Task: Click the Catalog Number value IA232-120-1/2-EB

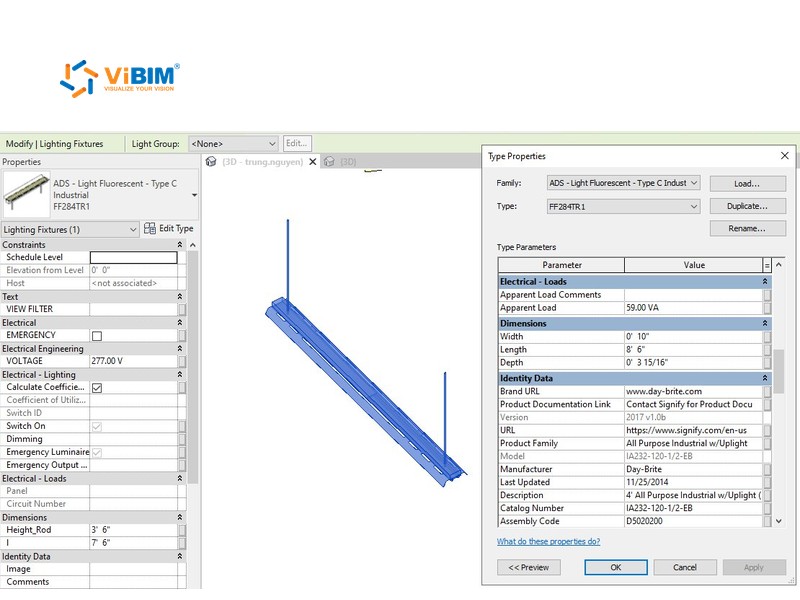Action: click(693, 508)
